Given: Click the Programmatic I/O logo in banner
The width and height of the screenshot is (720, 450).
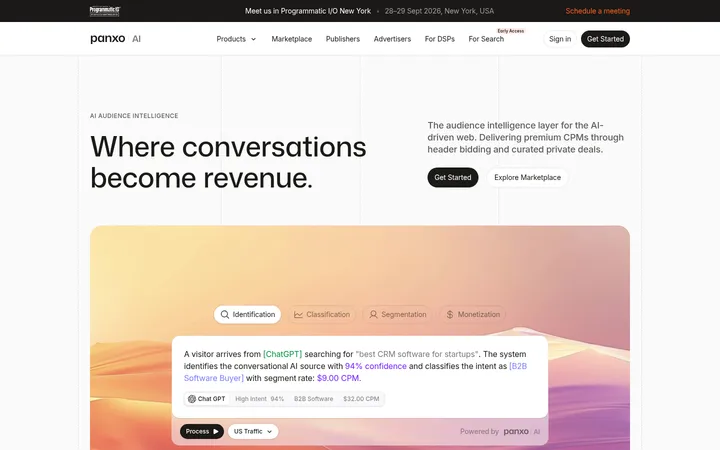Looking at the screenshot, I should click(104, 11).
